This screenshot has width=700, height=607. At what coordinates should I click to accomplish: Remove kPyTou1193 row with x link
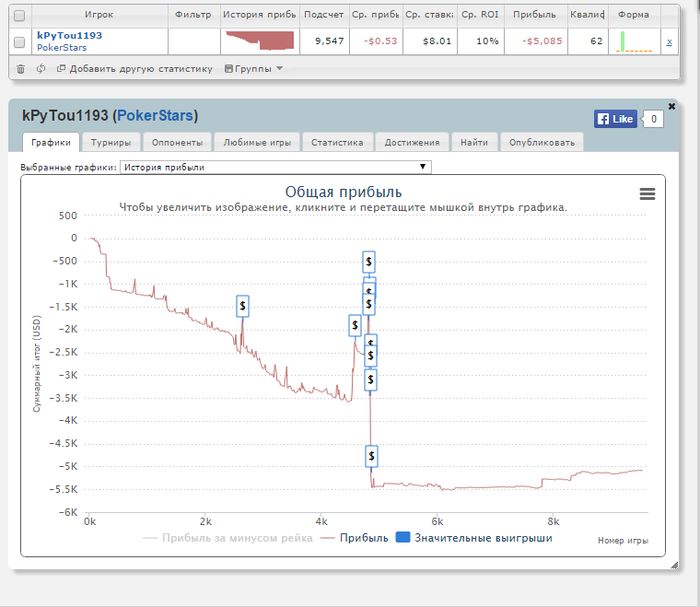pyautogui.click(x=669, y=42)
